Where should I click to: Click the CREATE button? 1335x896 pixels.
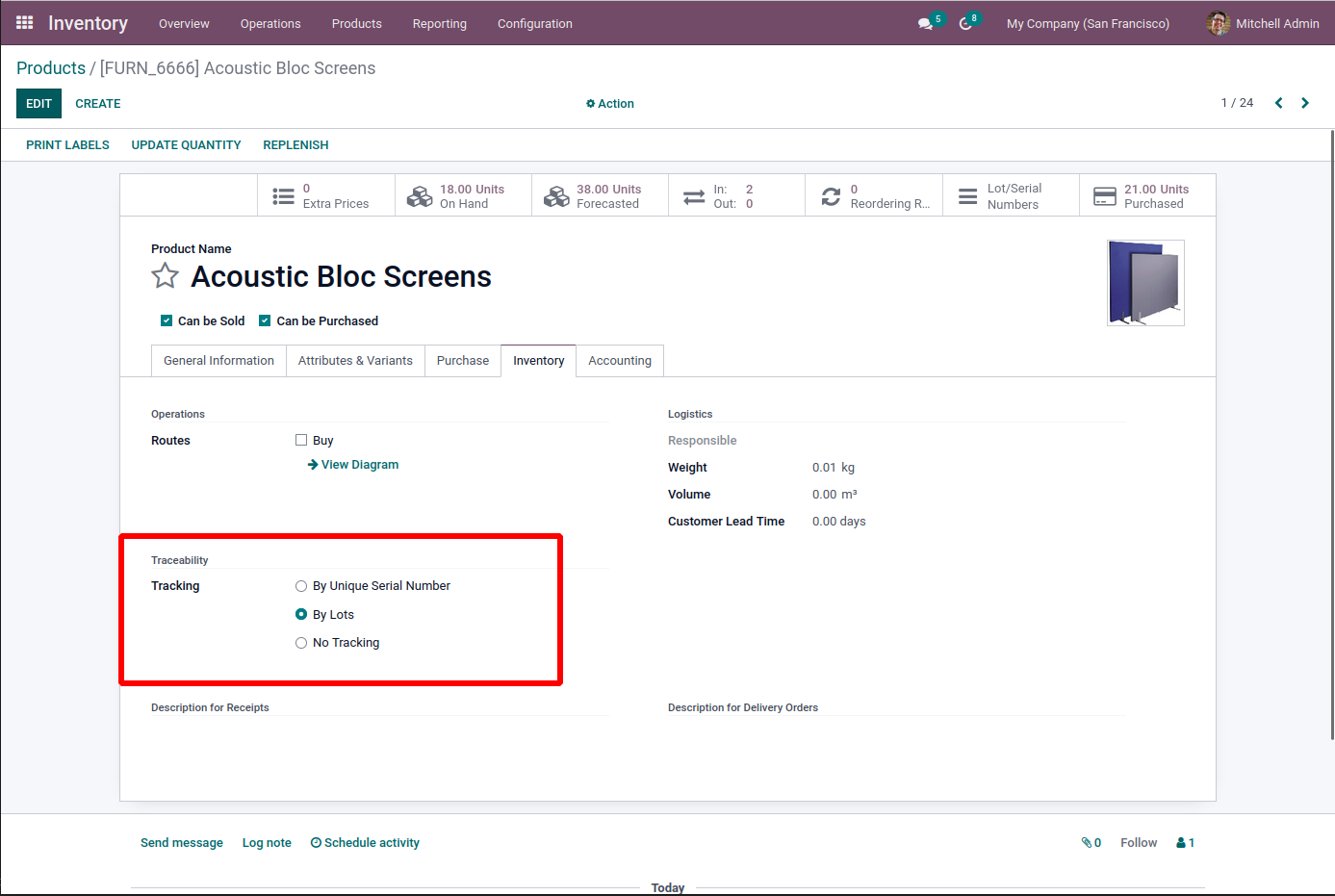[98, 104]
